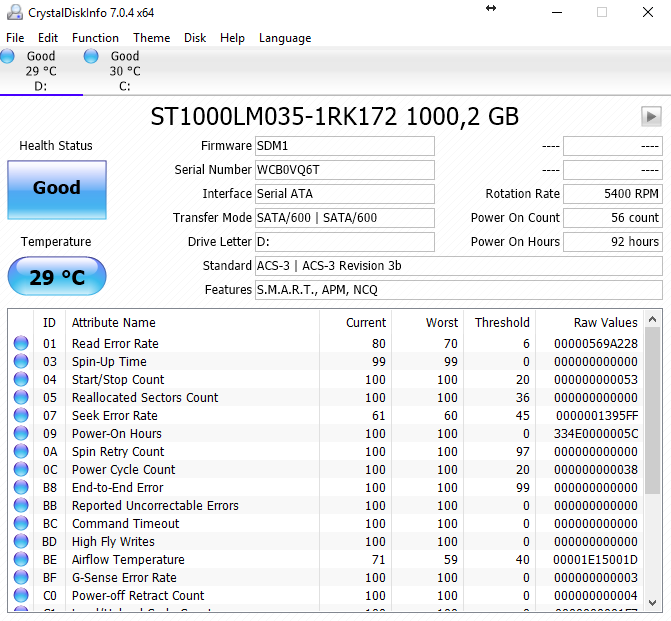
Task: Select the C: drive status icon
Action: 91,57
